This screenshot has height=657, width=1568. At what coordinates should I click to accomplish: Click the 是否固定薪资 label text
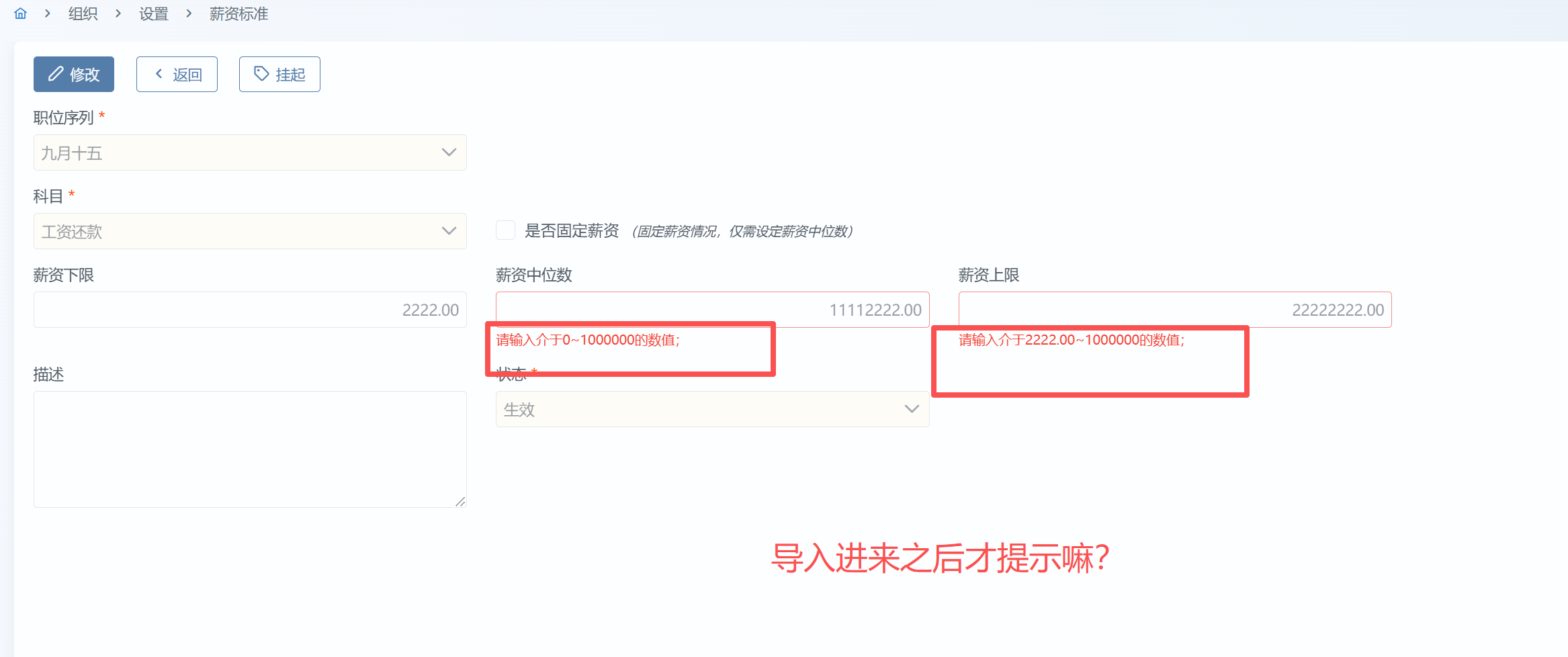[572, 231]
